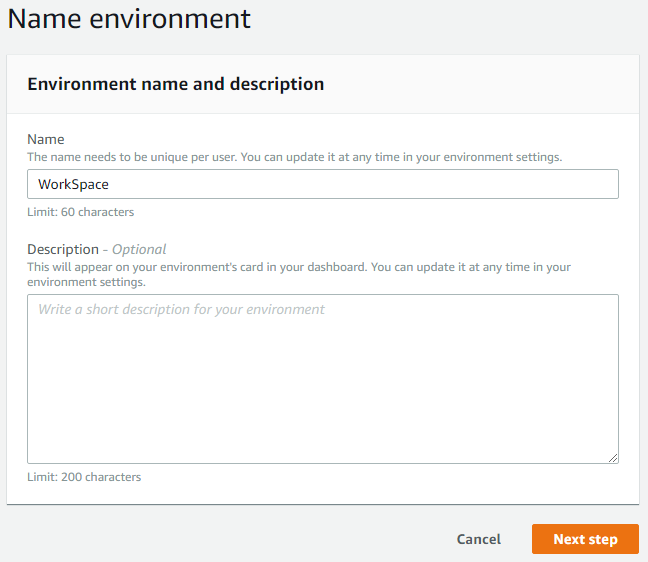Click the Description textarea resize handle
The width and height of the screenshot is (648, 562).
(613, 458)
